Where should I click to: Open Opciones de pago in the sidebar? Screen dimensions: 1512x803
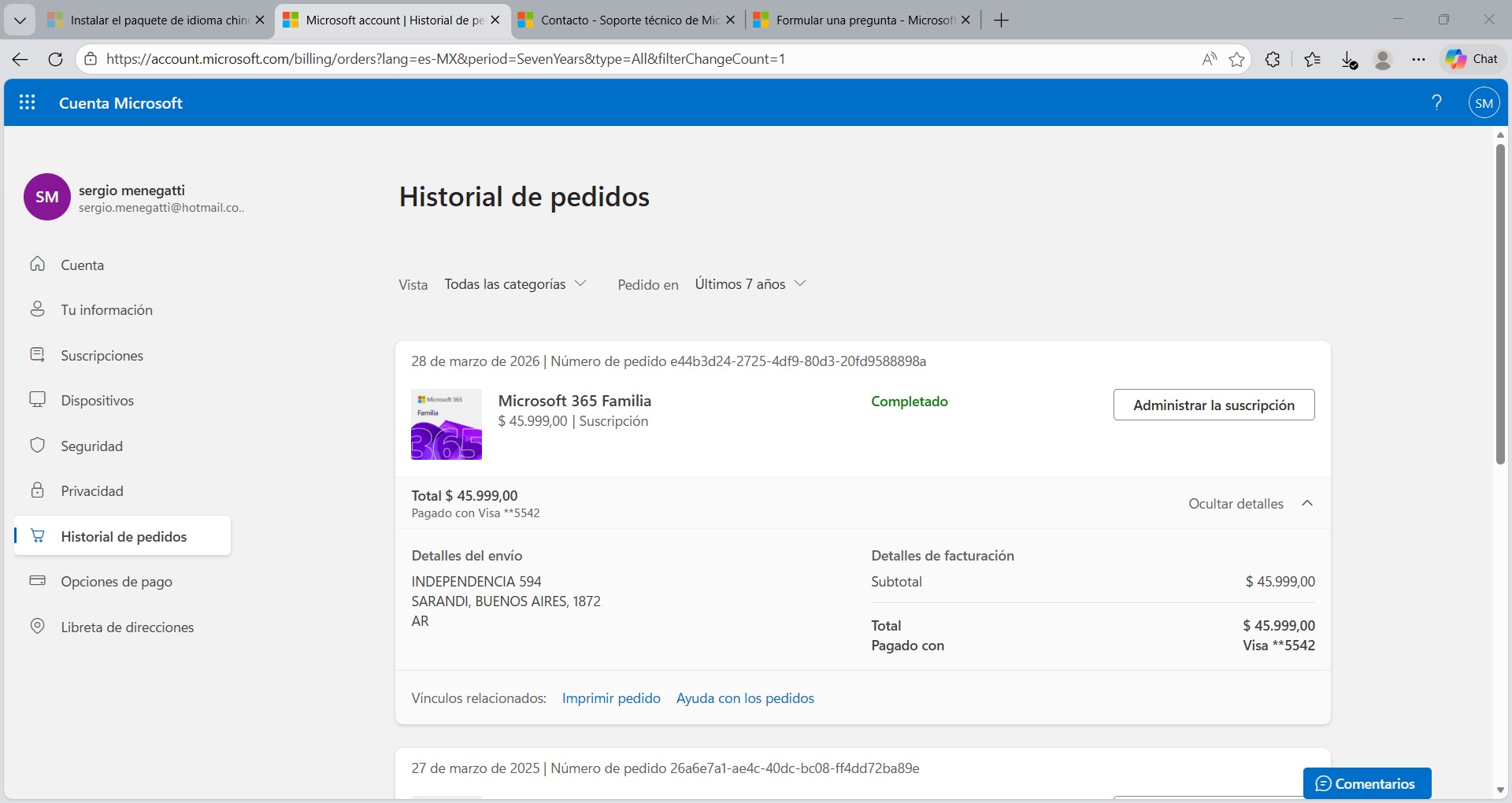coord(122,582)
